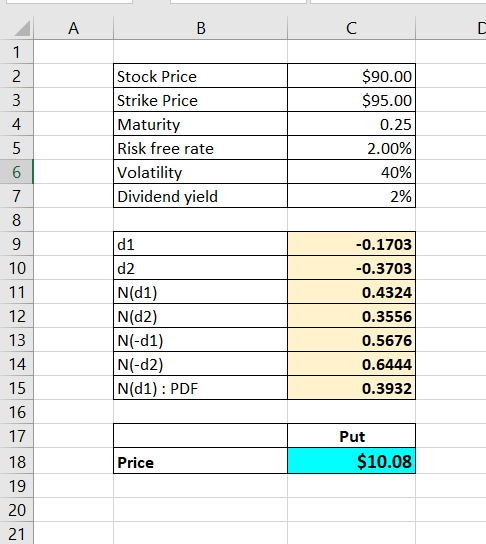Select column B header
This screenshot has height=544, width=486.
(201, 28)
